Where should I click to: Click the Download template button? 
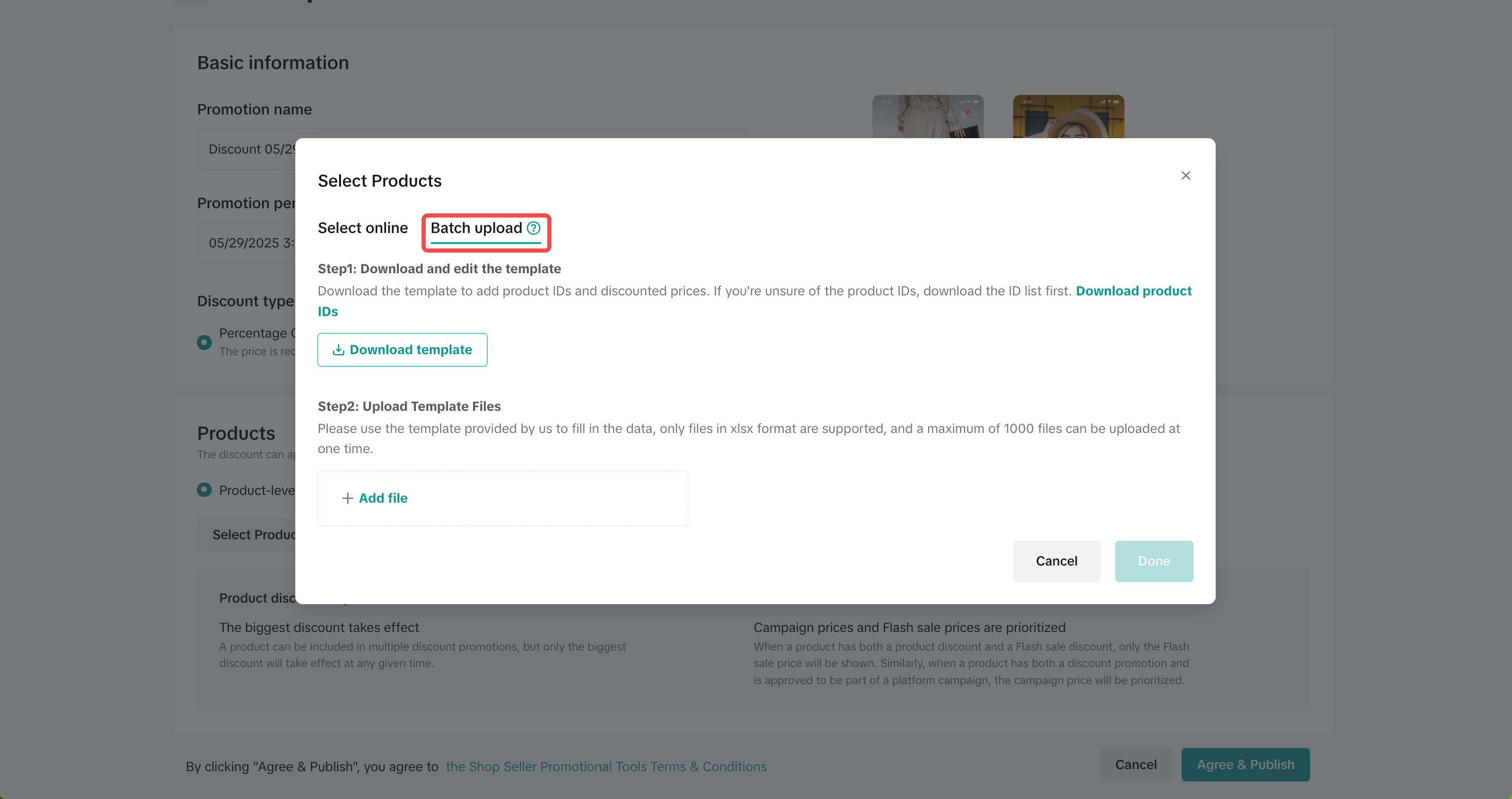coord(402,350)
